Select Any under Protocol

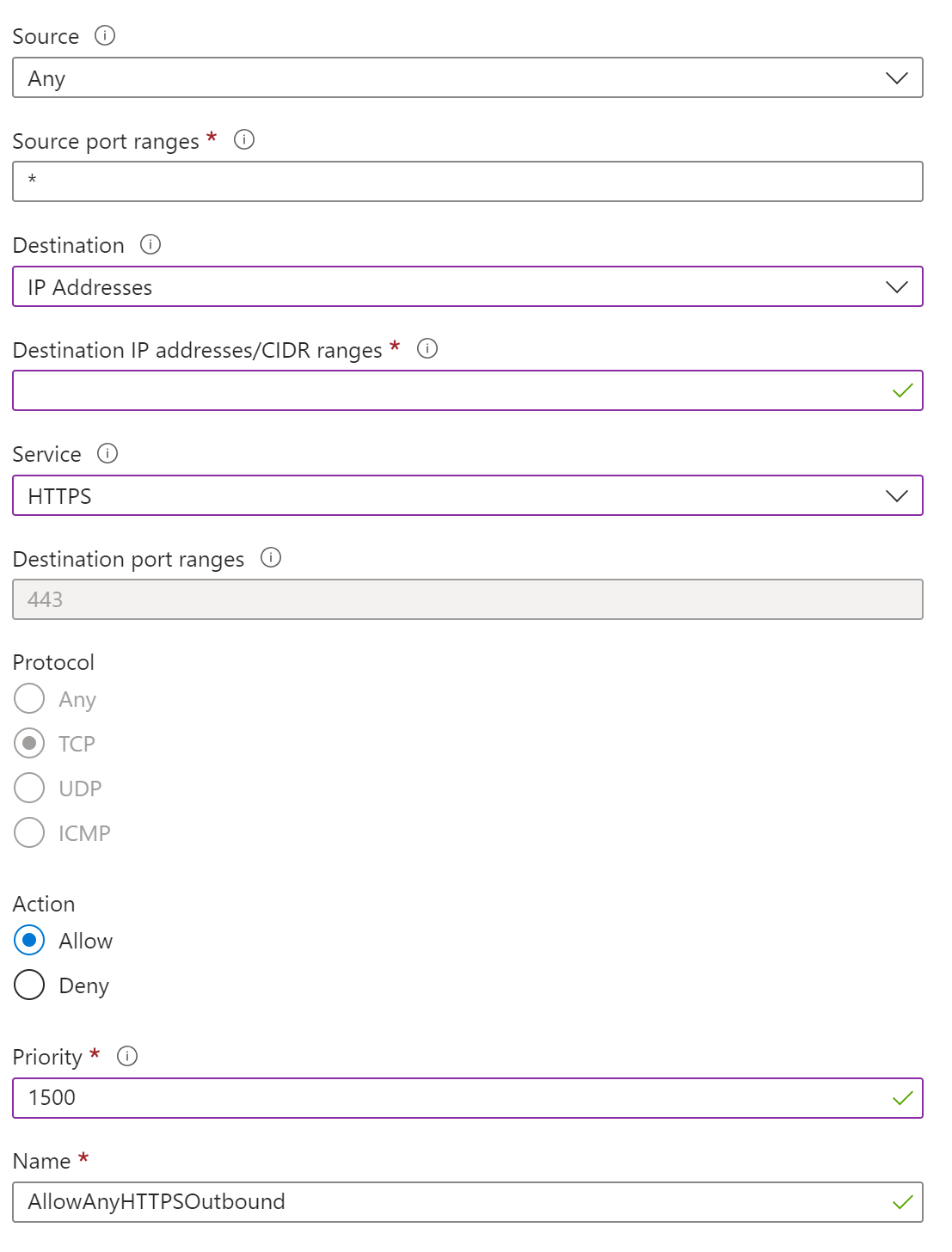[x=29, y=698]
